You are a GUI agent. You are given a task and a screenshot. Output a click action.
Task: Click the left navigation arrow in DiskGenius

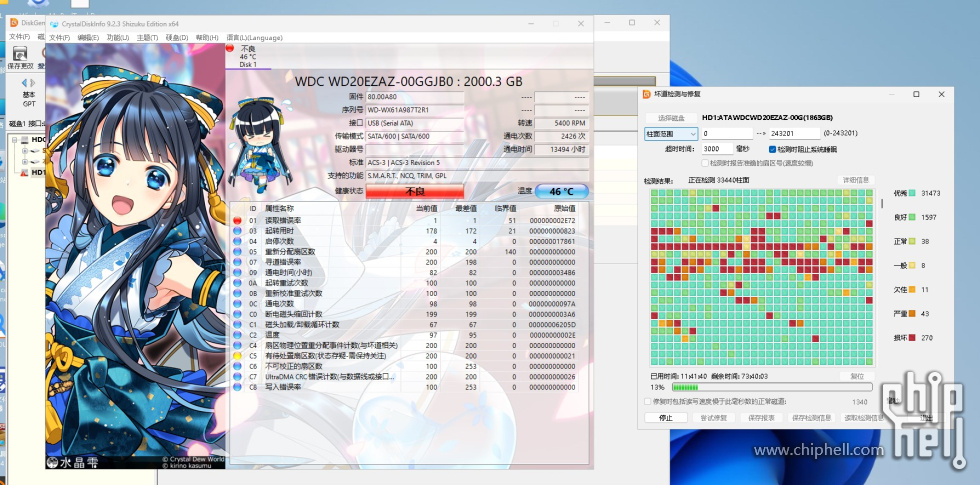coord(24,83)
